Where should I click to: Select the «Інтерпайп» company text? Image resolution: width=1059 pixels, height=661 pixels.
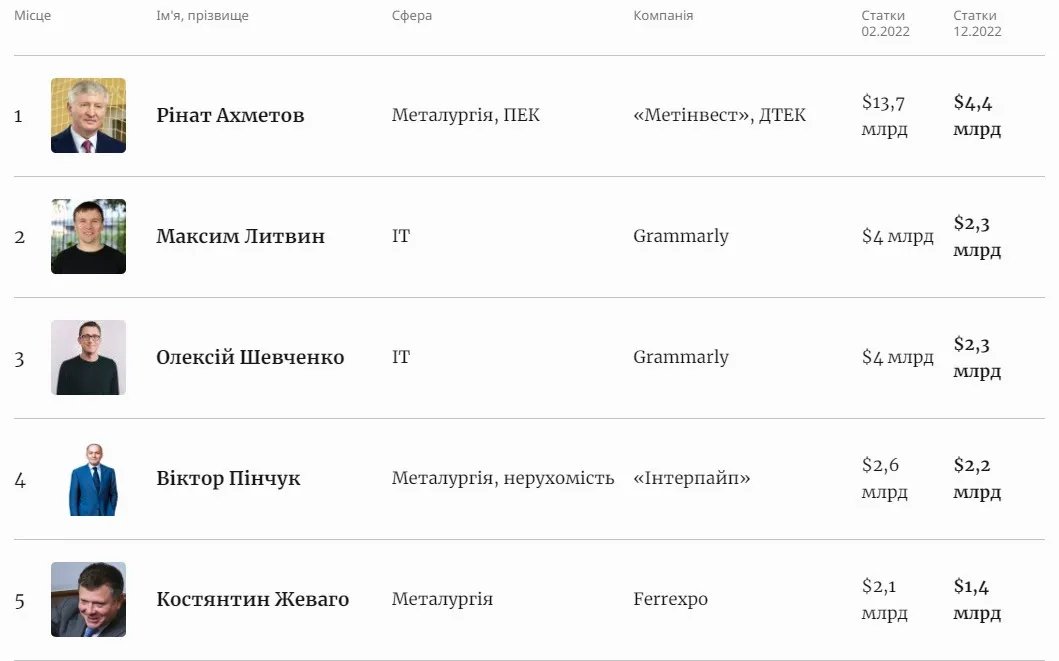click(x=692, y=479)
